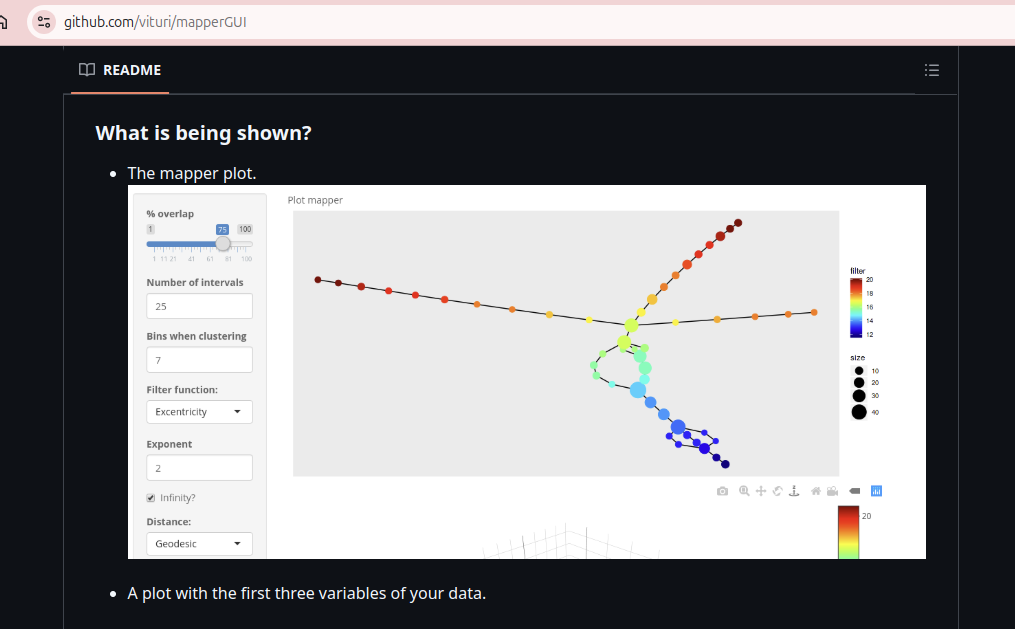Click the Number of intervals input field
The image size is (1015, 629).
199,306
